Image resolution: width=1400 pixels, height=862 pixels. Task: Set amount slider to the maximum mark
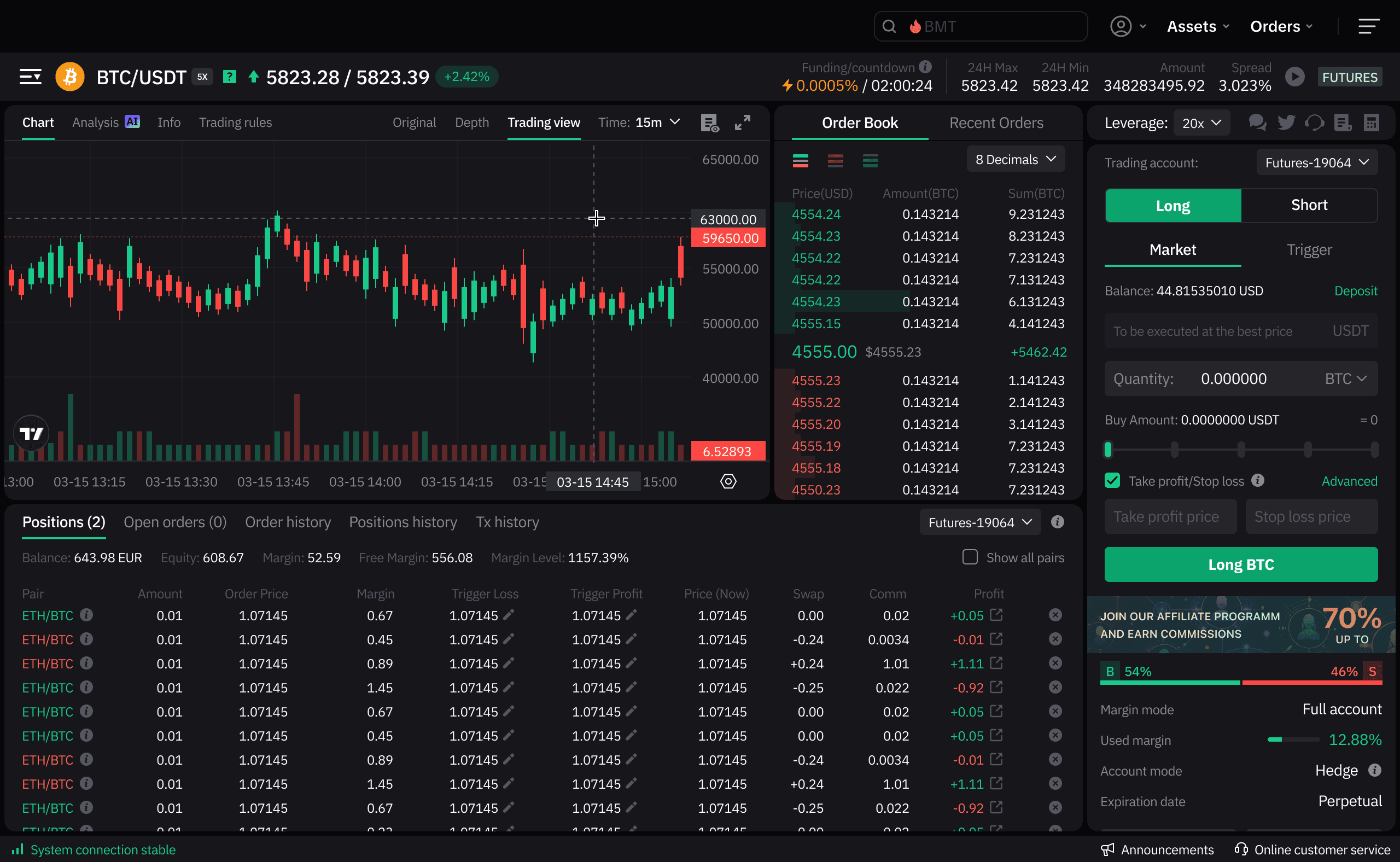[1374, 450]
